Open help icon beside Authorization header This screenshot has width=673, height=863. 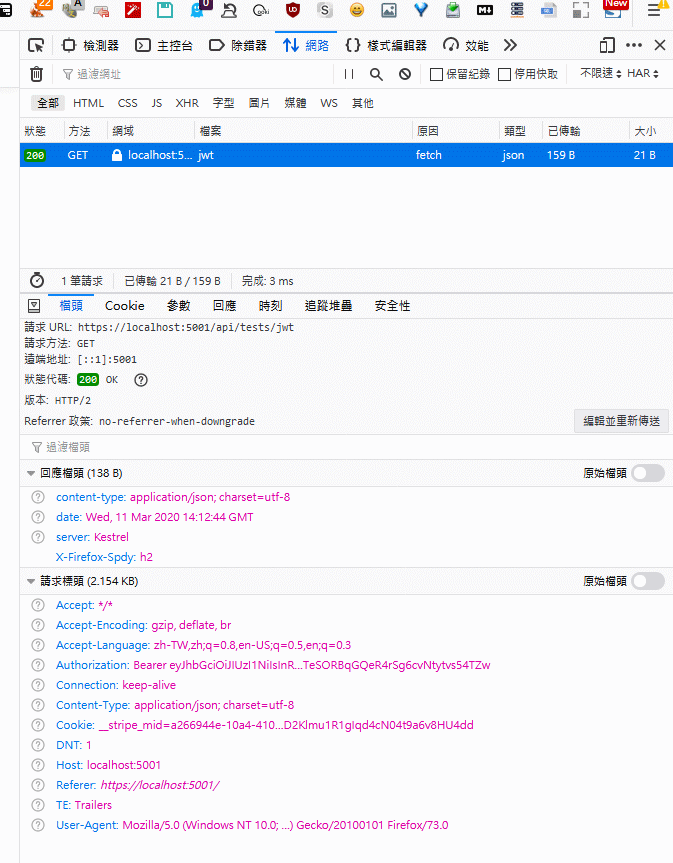tap(38, 665)
